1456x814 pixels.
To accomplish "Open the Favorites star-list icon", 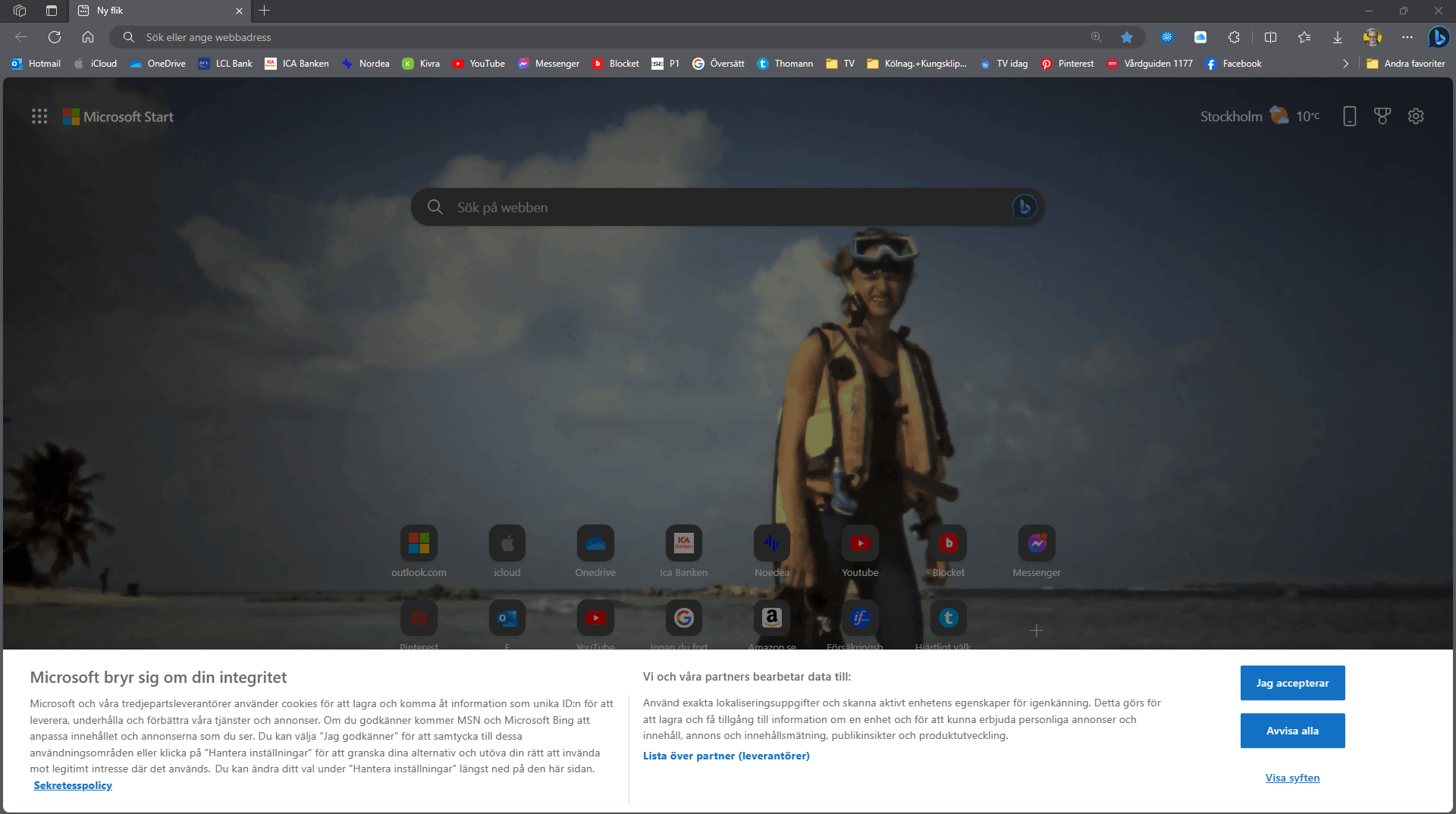I will [1304, 37].
